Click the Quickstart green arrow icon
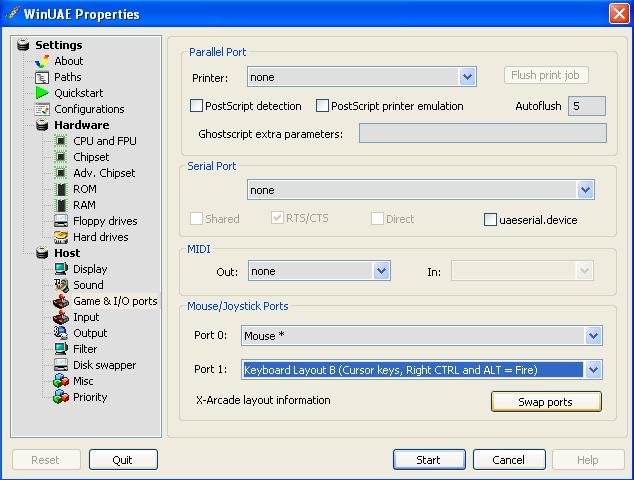The image size is (634, 480). click(42, 93)
